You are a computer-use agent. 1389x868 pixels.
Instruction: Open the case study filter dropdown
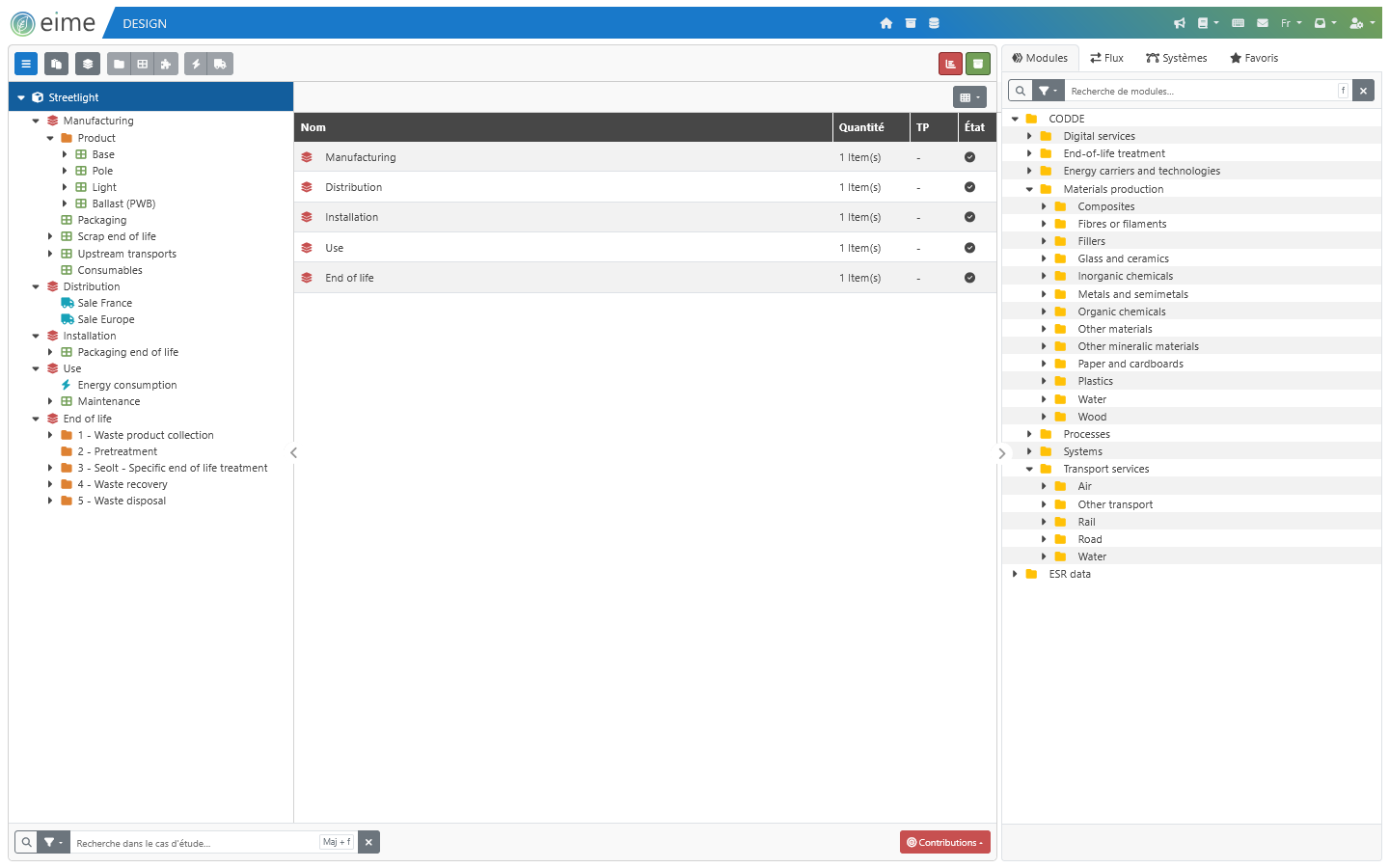(53, 842)
